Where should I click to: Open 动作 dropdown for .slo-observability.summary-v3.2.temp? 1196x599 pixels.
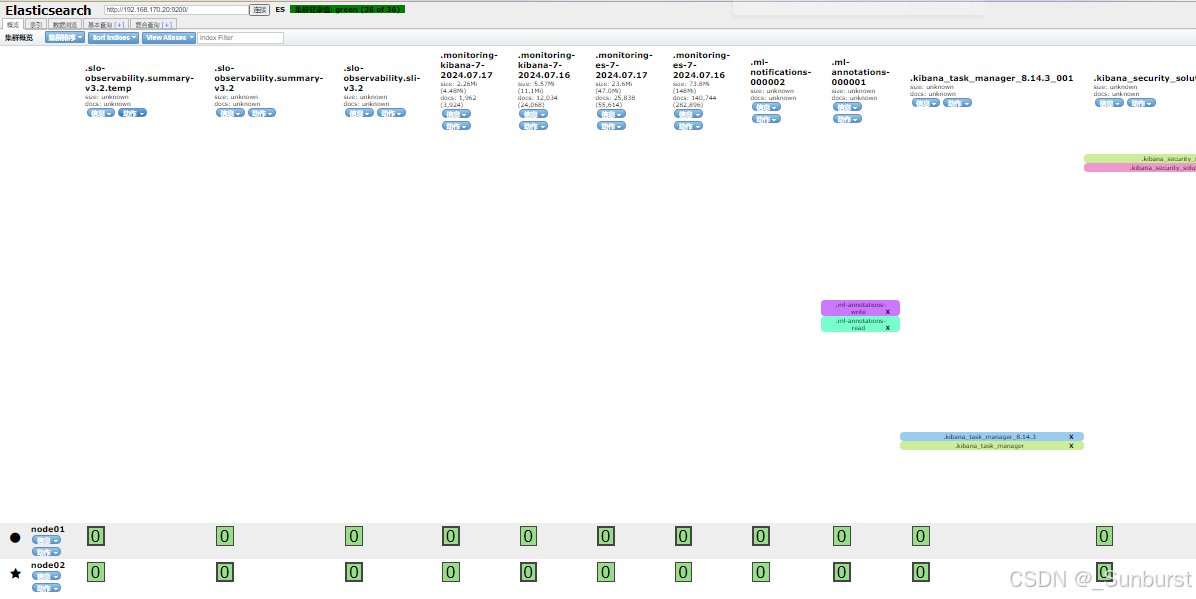coord(132,113)
